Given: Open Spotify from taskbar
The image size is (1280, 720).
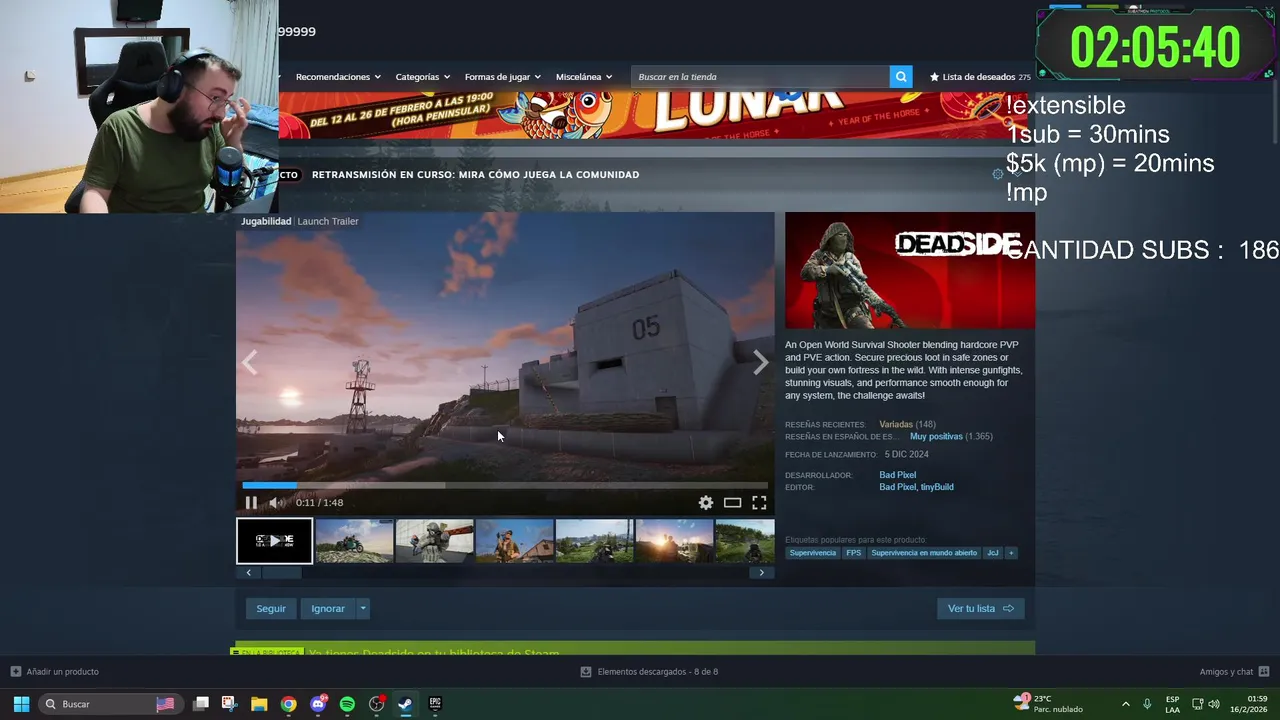Looking at the screenshot, I should tap(347, 704).
